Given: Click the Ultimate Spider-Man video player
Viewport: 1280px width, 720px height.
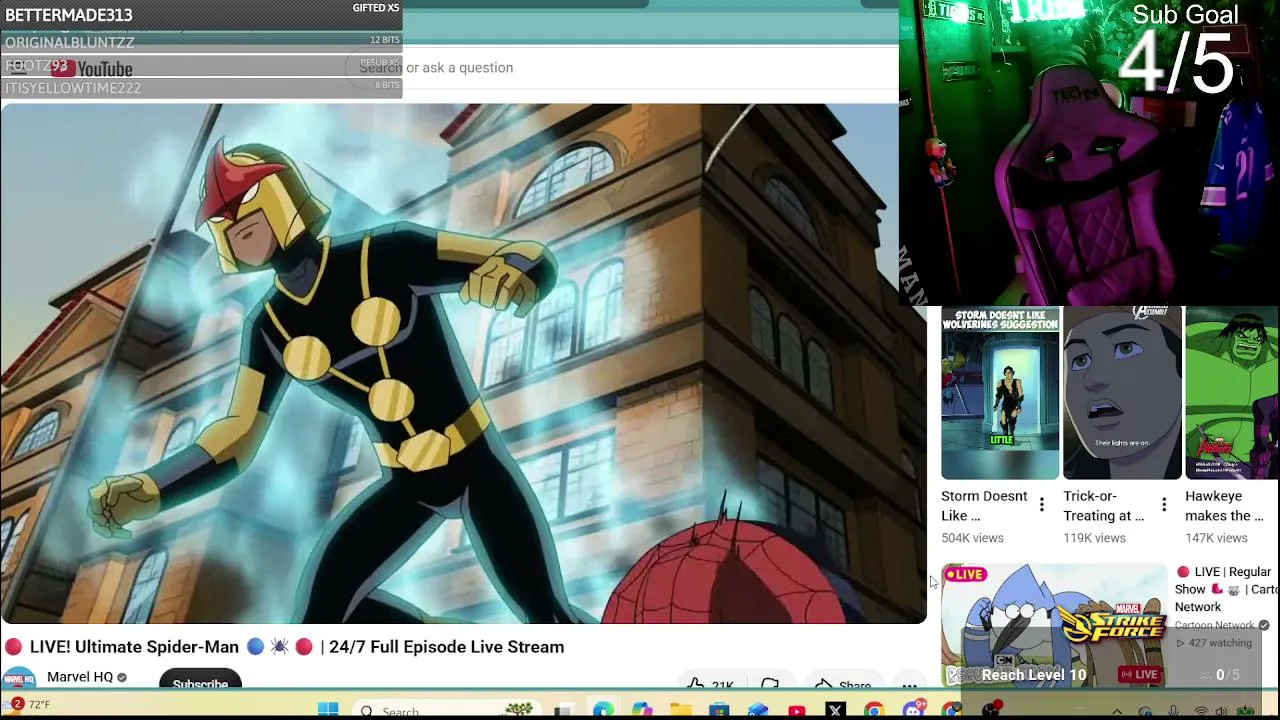Looking at the screenshot, I should (x=463, y=363).
